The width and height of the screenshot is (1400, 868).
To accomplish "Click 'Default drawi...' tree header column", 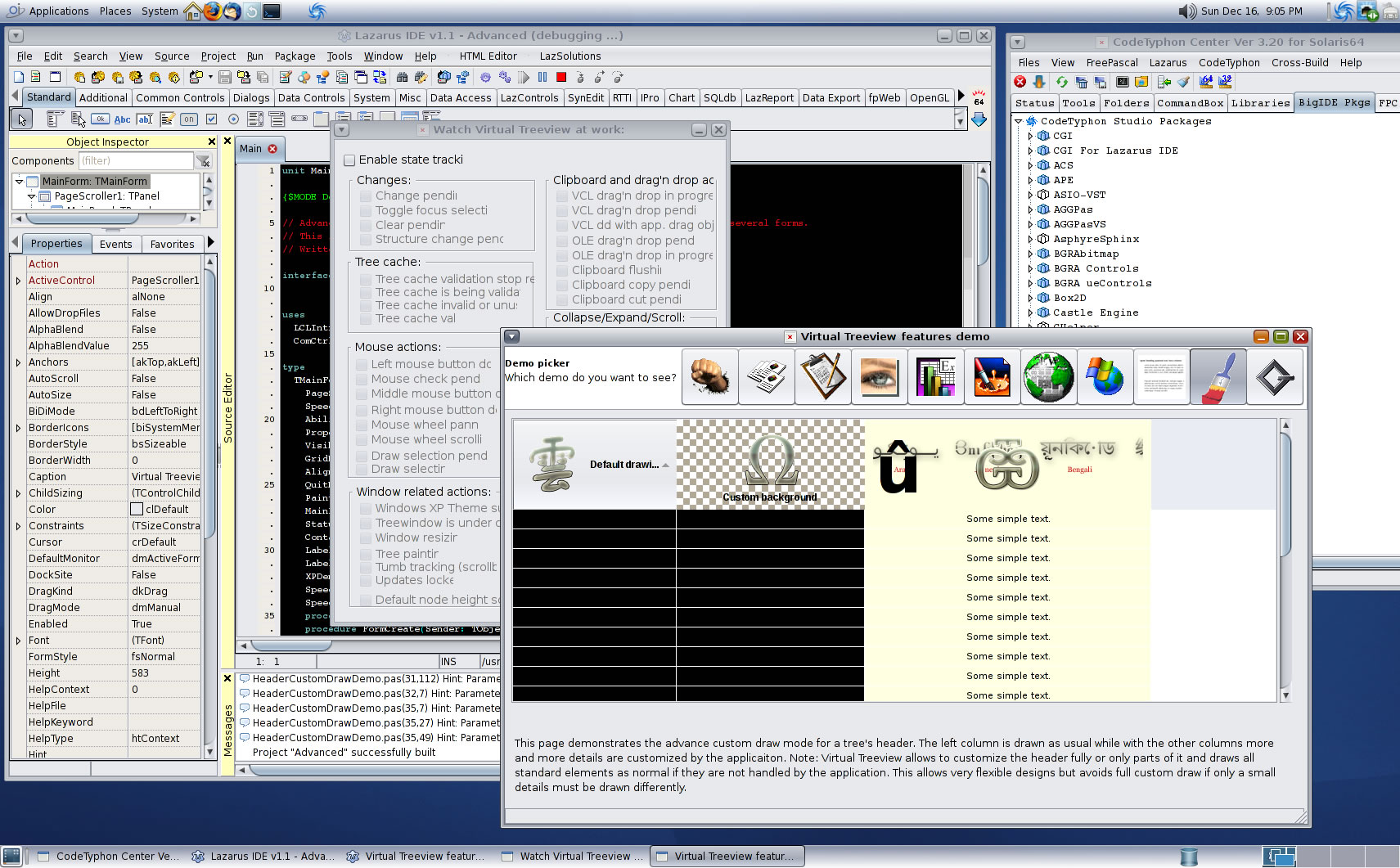I will coord(594,464).
